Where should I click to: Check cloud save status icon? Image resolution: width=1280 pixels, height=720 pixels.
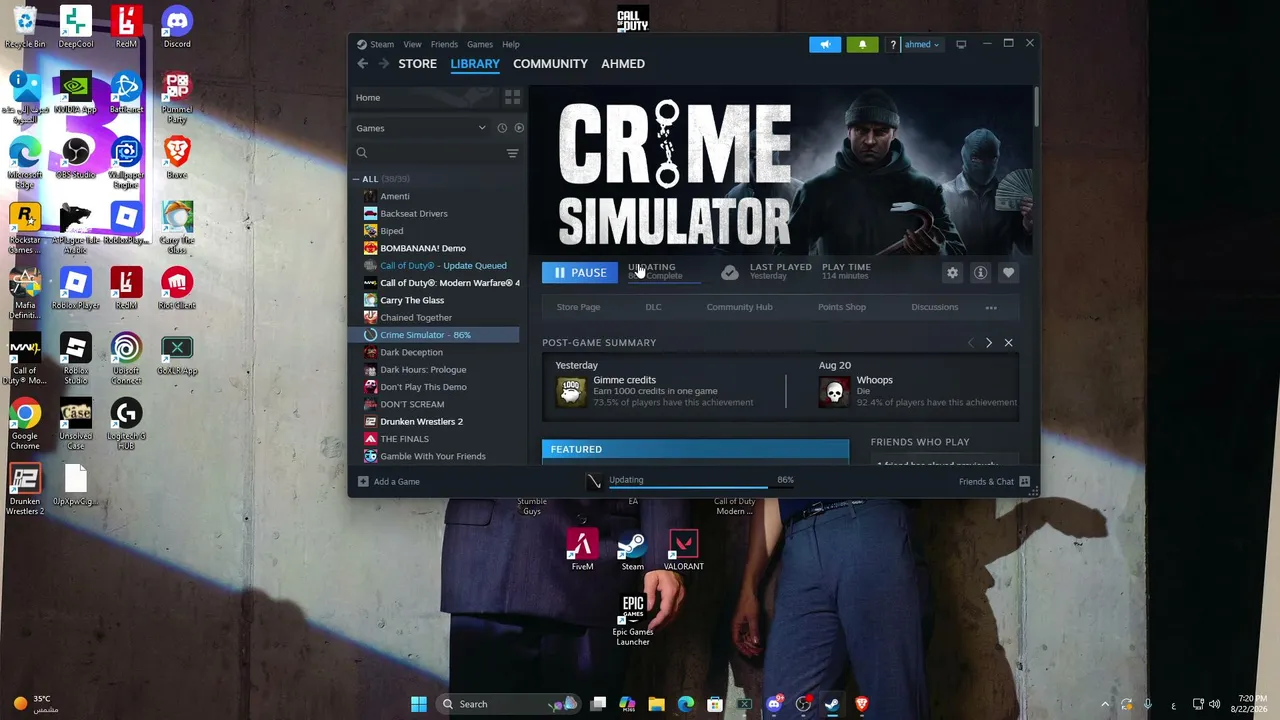click(x=730, y=272)
